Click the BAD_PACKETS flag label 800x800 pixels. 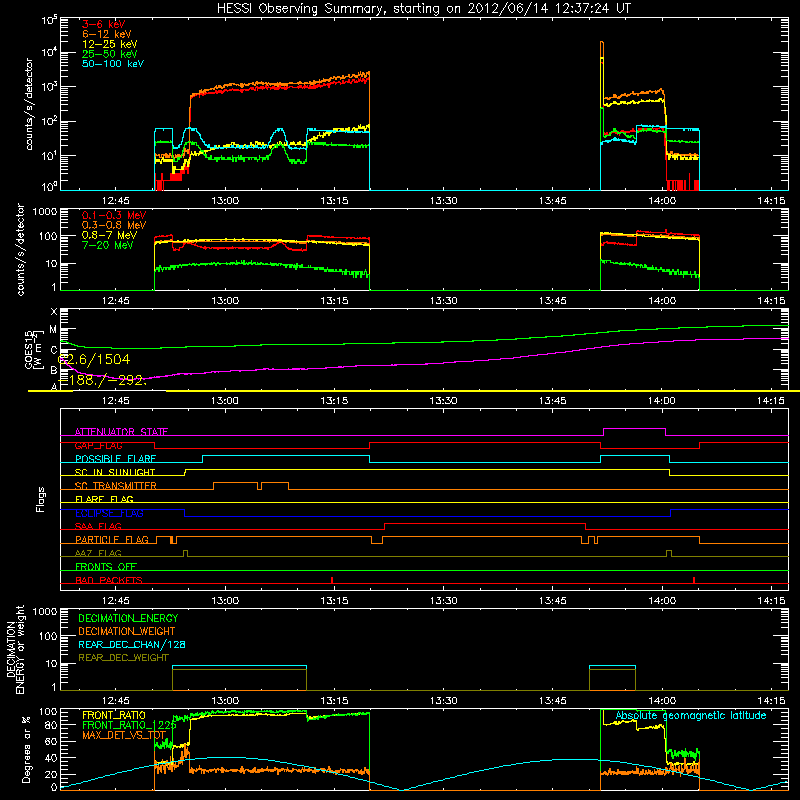pos(109,580)
